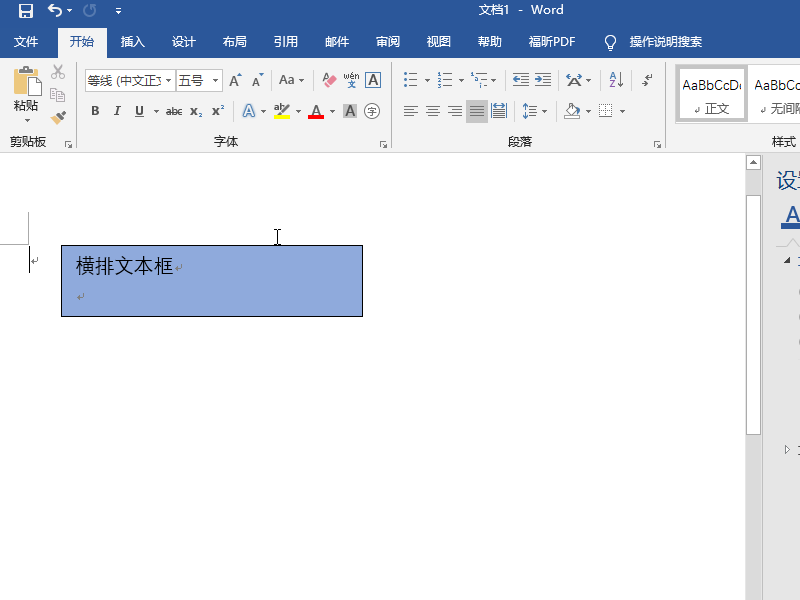Undo the last action
The width and height of the screenshot is (800, 600).
[x=55, y=10]
